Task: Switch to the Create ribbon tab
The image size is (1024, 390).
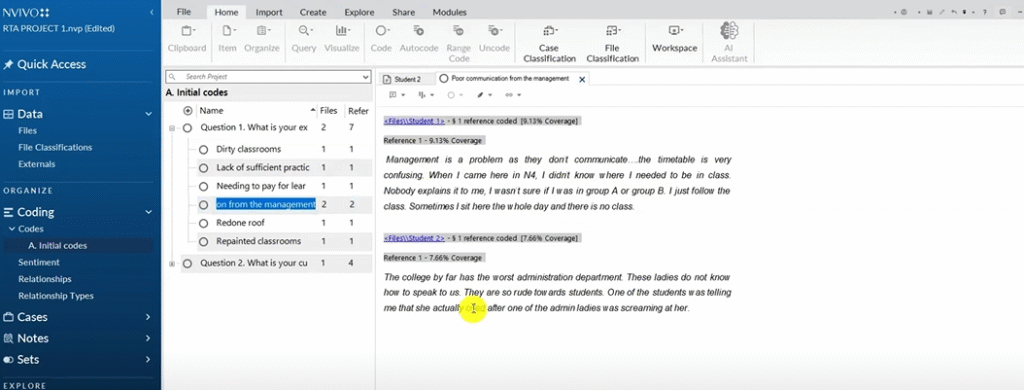Action: [313, 12]
